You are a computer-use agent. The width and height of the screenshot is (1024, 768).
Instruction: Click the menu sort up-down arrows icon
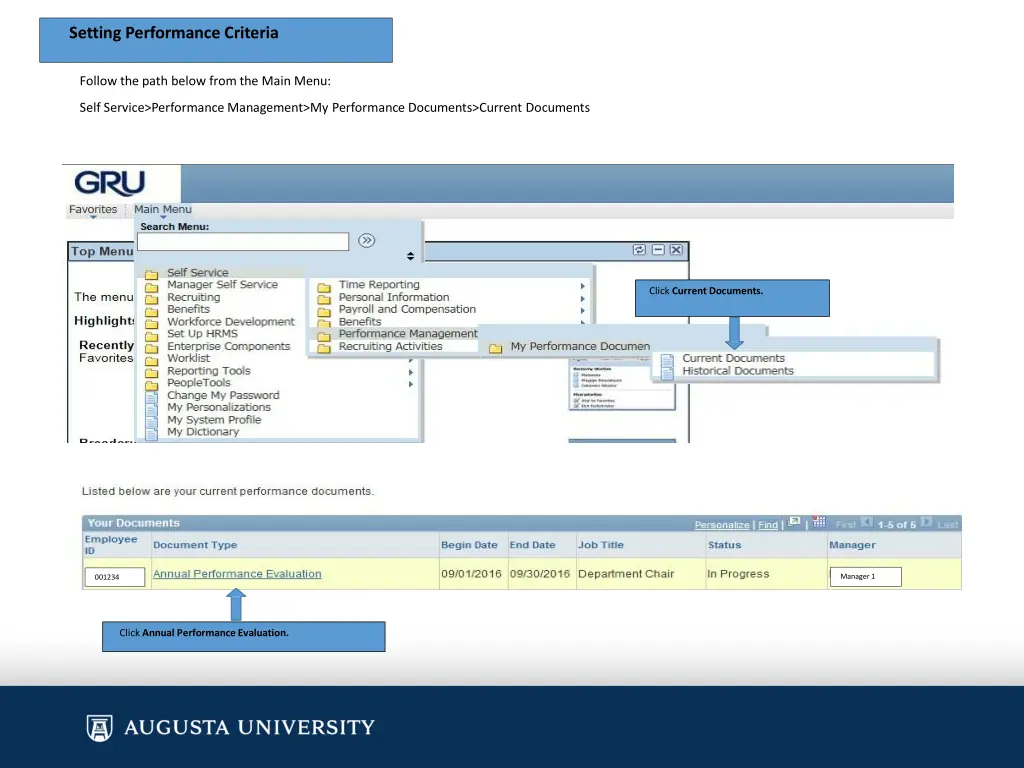[x=410, y=256]
